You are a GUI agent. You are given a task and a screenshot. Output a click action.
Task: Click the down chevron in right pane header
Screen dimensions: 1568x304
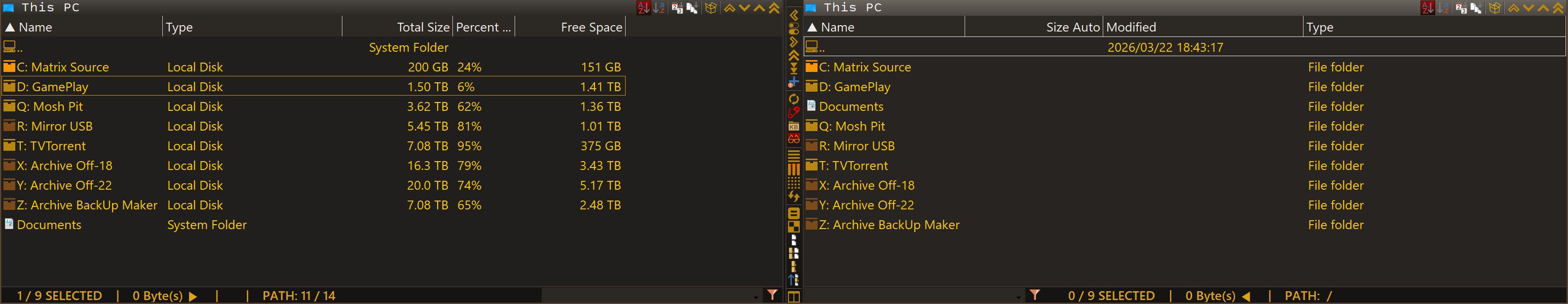click(1528, 8)
